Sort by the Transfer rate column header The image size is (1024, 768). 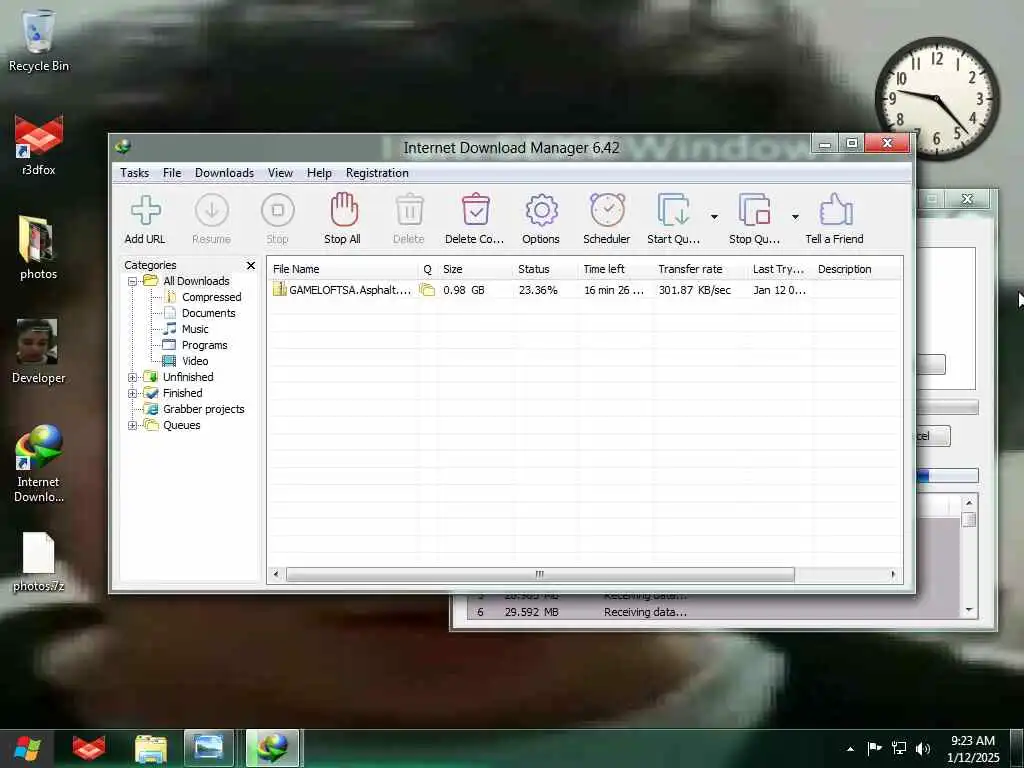tap(700, 269)
